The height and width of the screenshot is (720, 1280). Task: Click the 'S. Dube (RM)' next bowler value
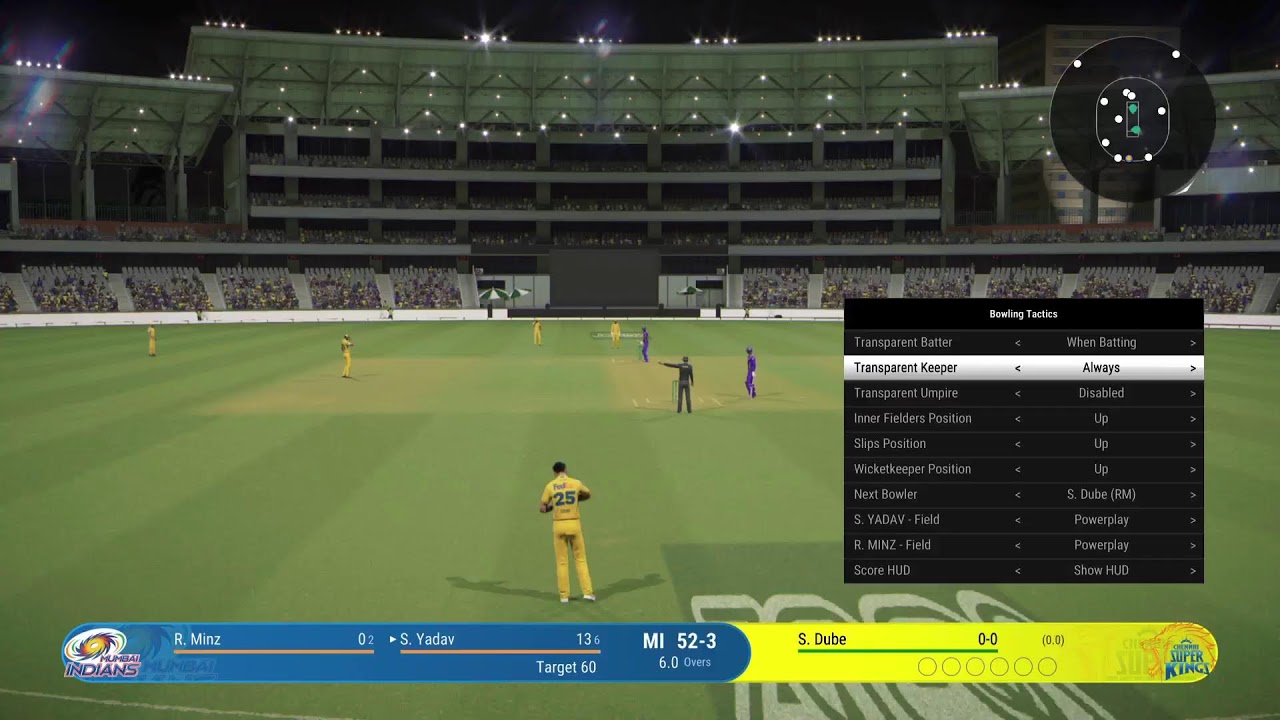pyautogui.click(x=1101, y=494)
